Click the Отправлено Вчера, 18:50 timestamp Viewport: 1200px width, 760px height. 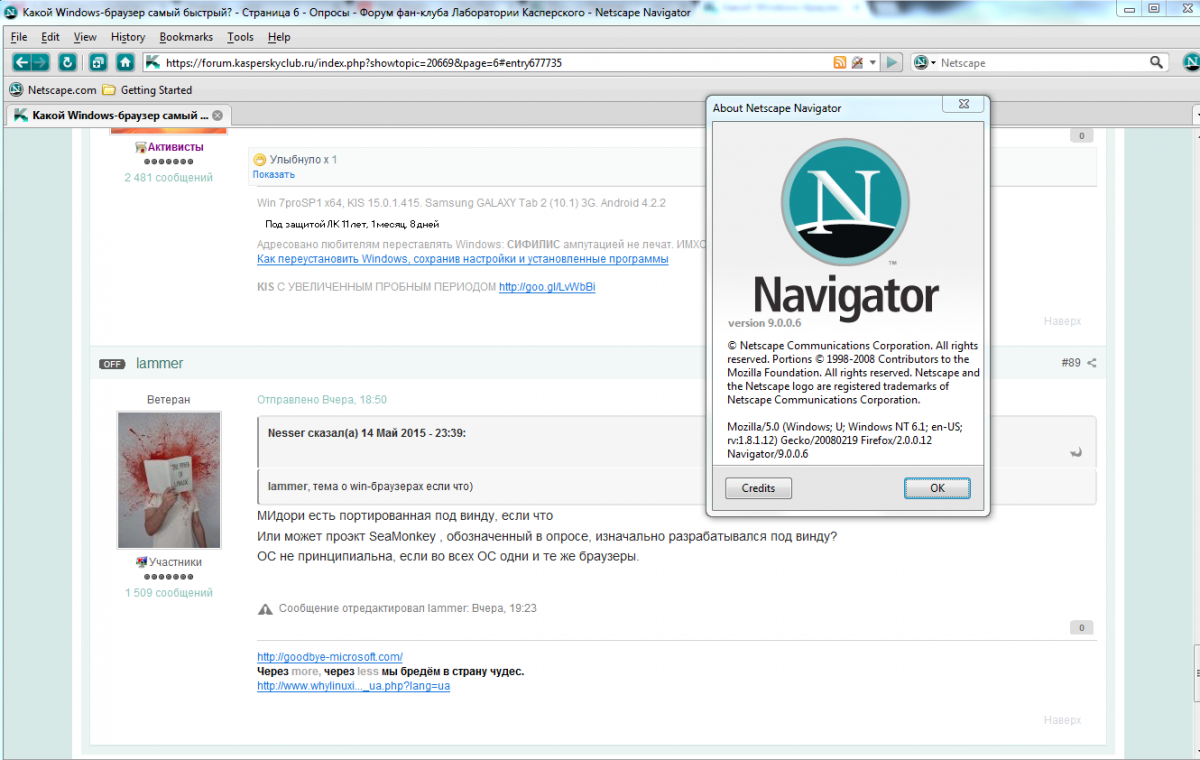point(322,399)
